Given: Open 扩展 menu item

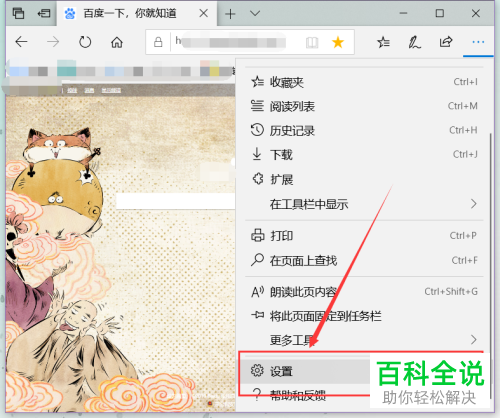Looking at the screenshot, I should [364, 179].
